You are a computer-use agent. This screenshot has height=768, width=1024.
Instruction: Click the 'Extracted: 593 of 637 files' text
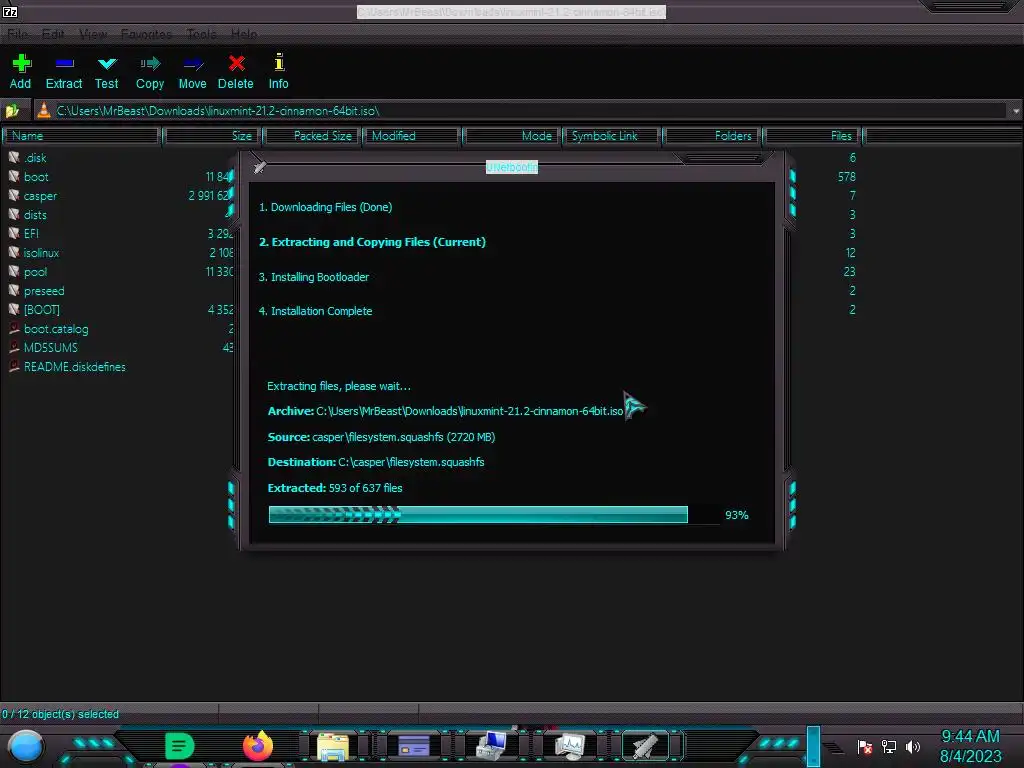[x=335, y=488]
